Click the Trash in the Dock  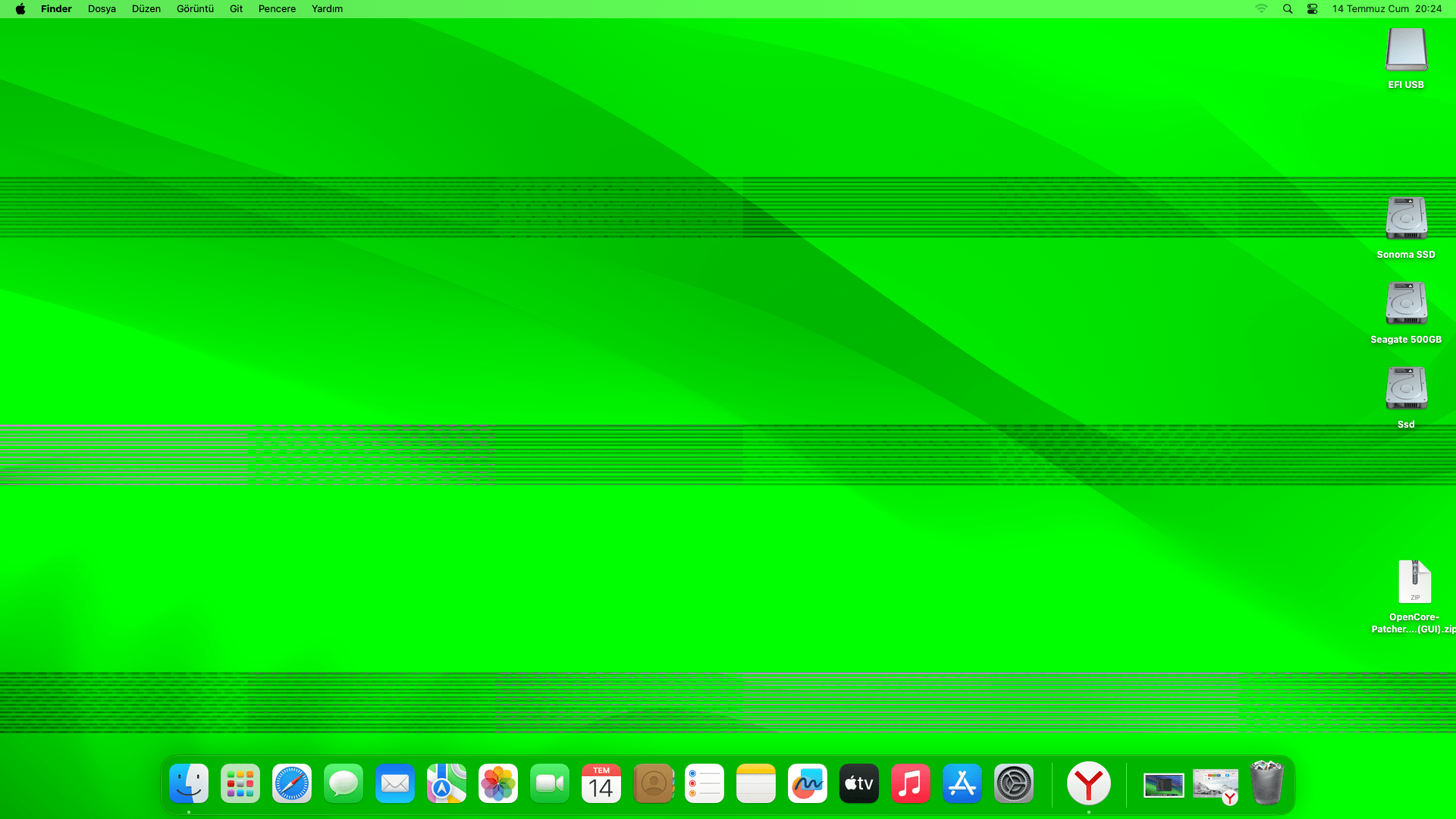point(1266,783)
